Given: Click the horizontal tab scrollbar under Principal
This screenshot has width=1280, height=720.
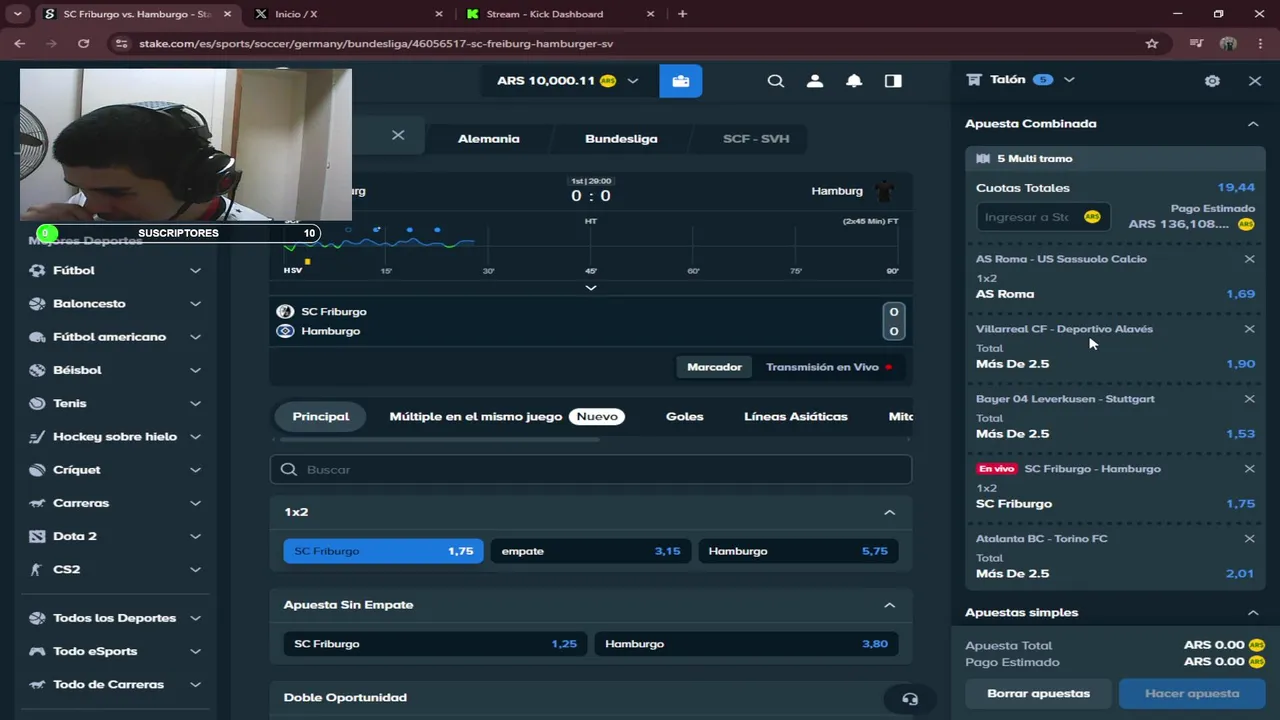Looking at the screenshot, I should (440, 439).
